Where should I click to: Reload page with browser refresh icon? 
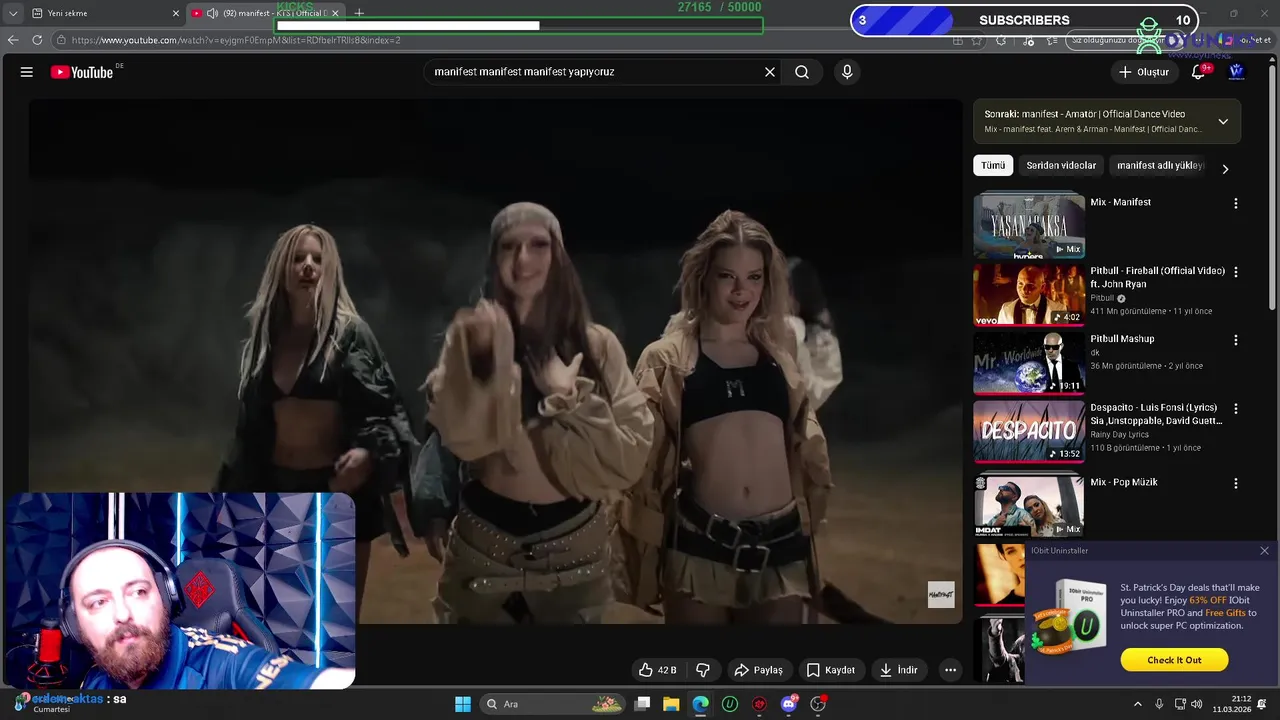pyautogui.click(x=37, y=40)
